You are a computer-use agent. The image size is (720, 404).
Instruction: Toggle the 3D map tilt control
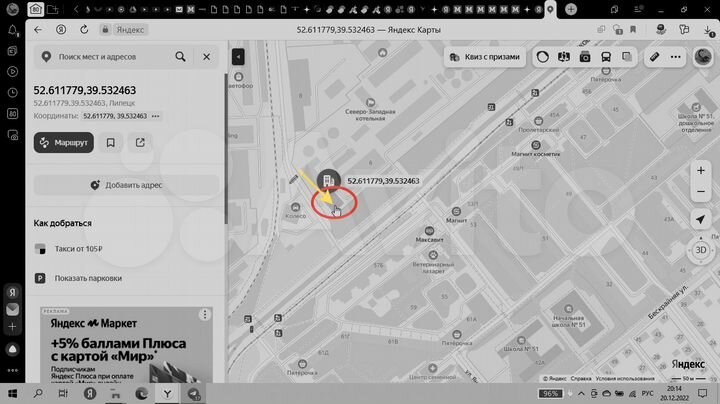(701, 250)
